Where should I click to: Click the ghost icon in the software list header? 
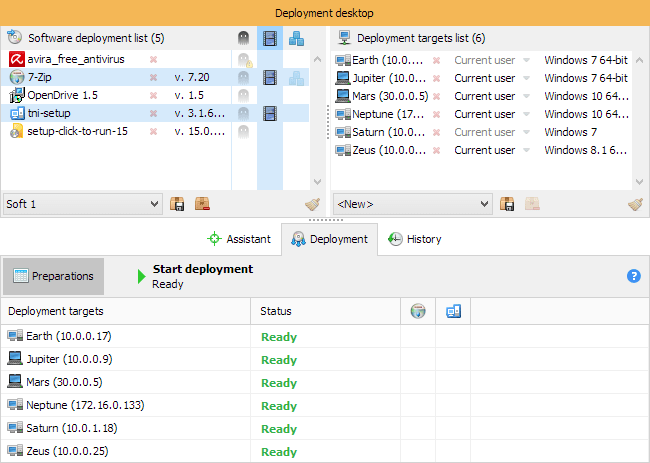pyautogui.click(x=243, y=39)
